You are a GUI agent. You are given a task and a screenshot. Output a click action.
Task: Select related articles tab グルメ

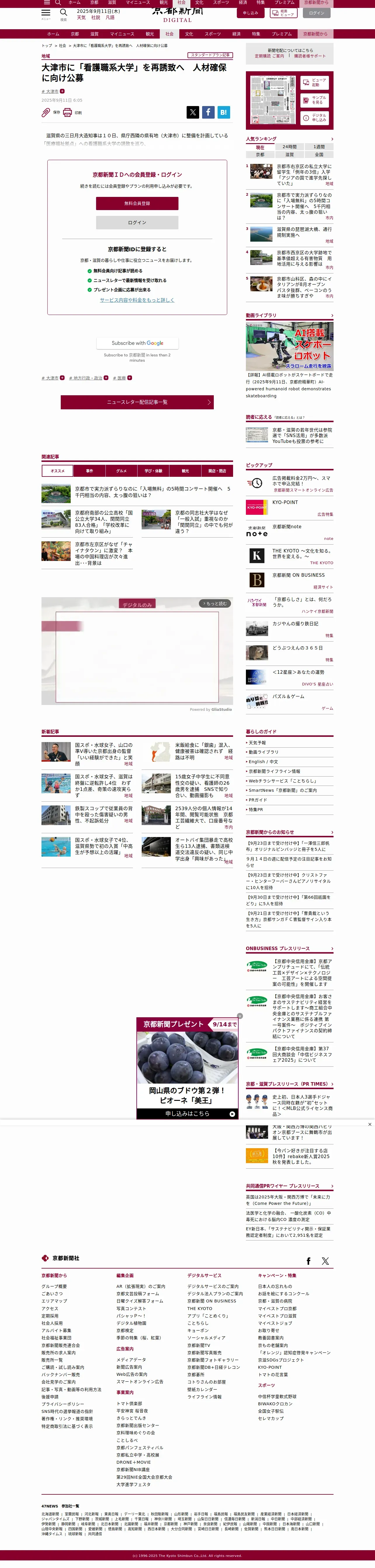[x=121, y=471]
